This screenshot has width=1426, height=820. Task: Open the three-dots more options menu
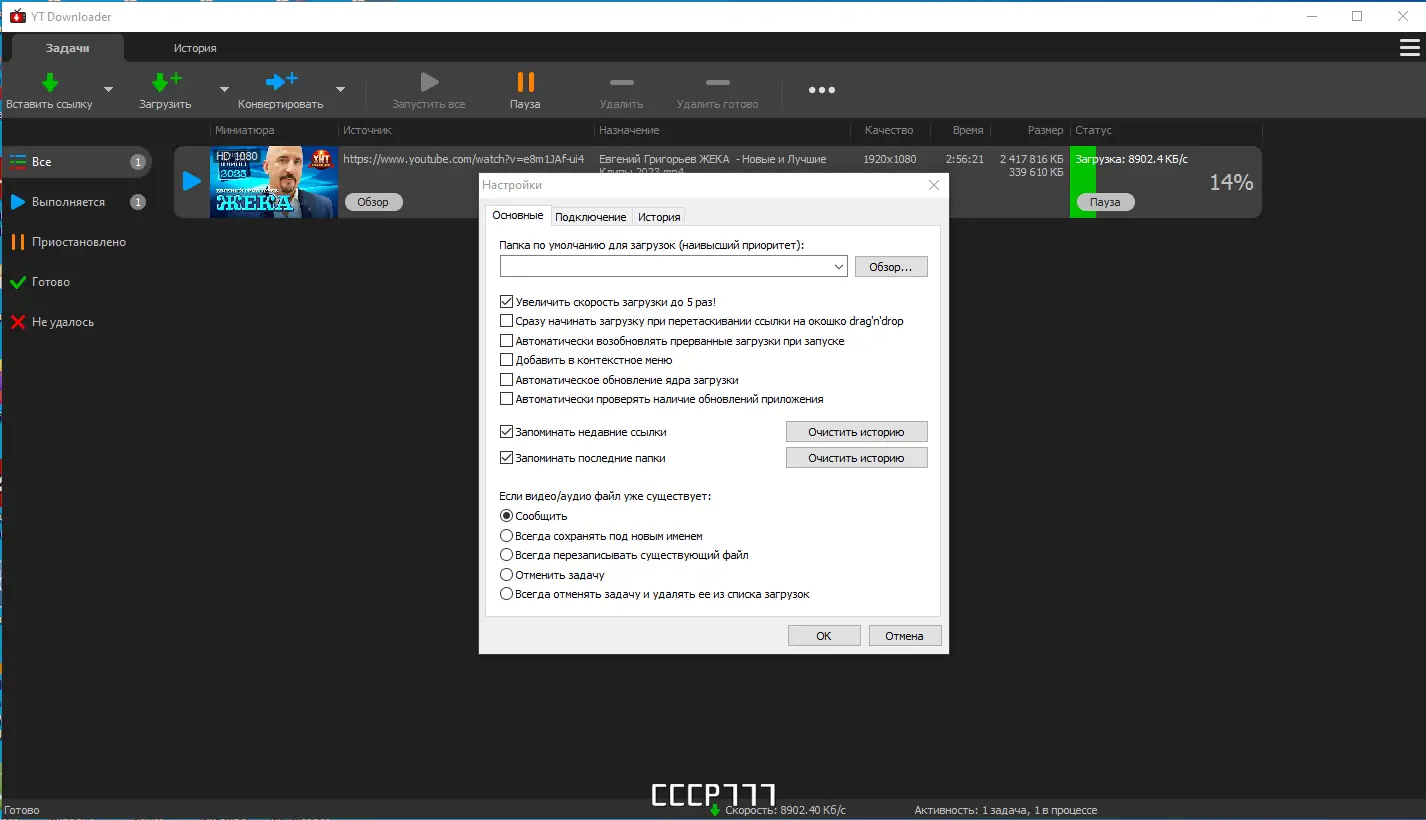(x=821, y=90)
